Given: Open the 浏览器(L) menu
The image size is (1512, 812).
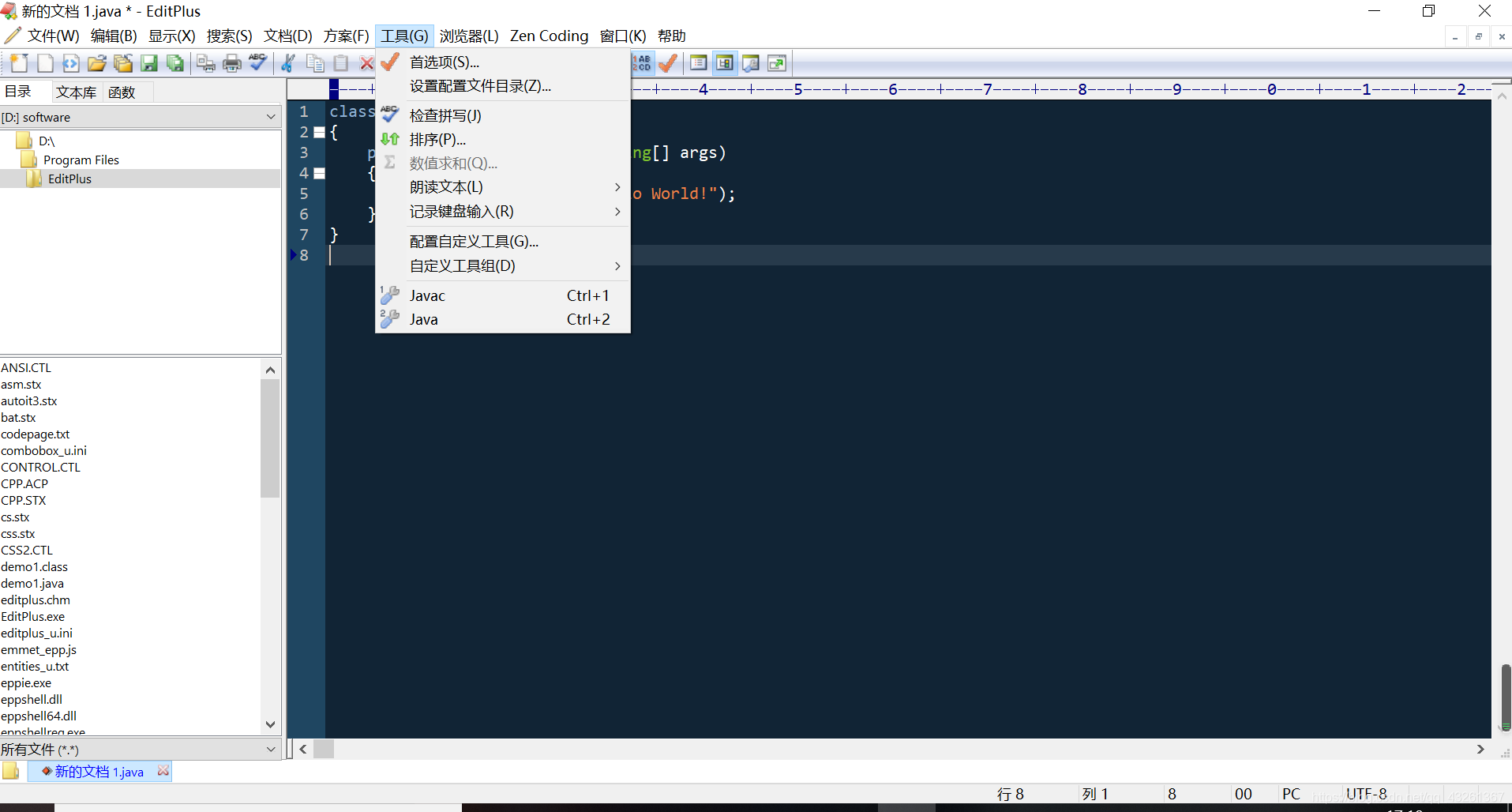Looking at the screenshot, I should pyautogui.click(x=469, y=36).
